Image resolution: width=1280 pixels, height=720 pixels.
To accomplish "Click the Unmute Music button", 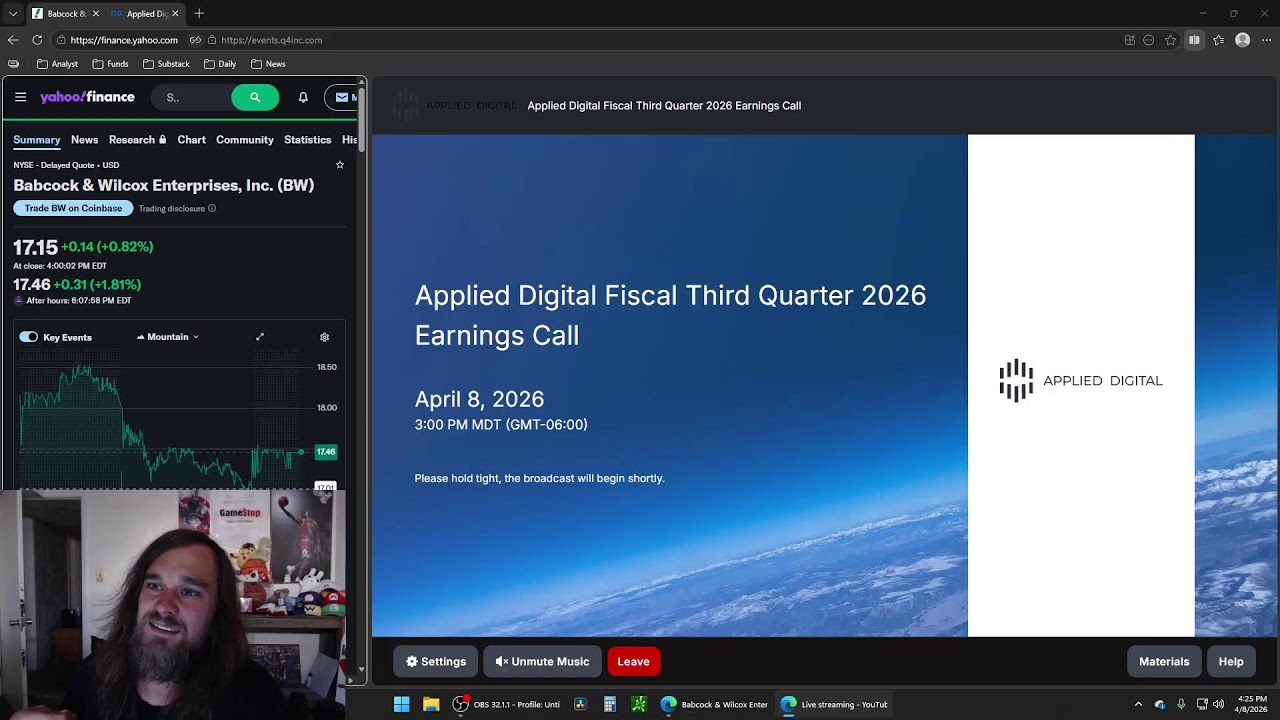I will 542,661.
